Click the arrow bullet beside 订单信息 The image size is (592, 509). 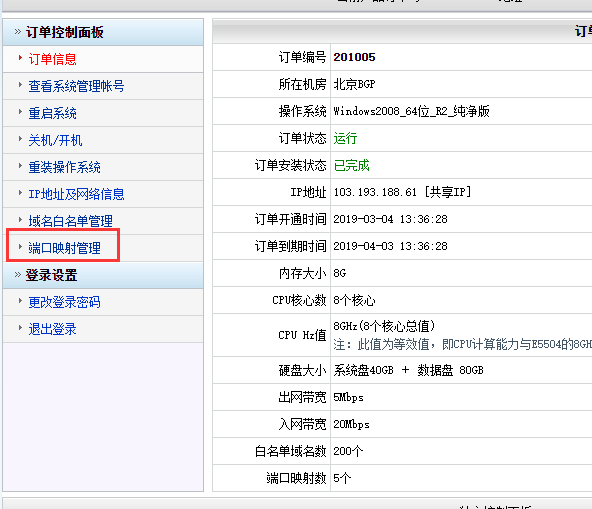point(20,57)
